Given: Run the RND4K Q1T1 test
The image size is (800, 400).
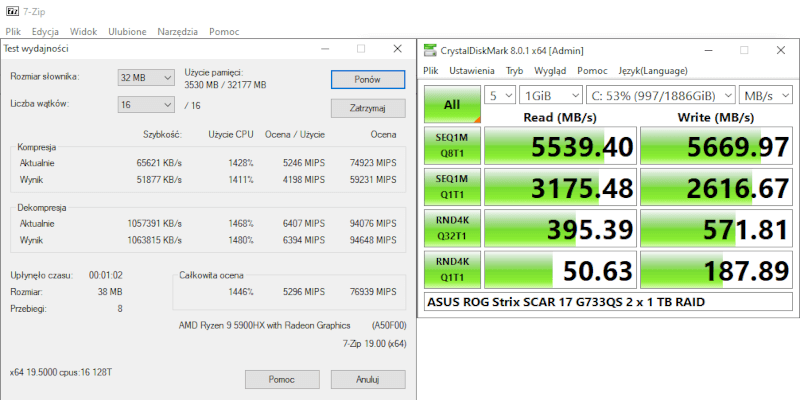Looking at the screenshot, I should [452, 270].
